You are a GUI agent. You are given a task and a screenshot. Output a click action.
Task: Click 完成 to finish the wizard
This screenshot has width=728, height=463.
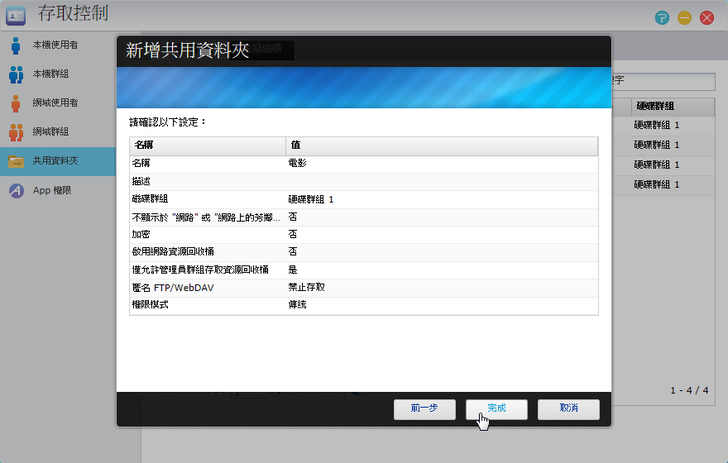pos(496,408)
